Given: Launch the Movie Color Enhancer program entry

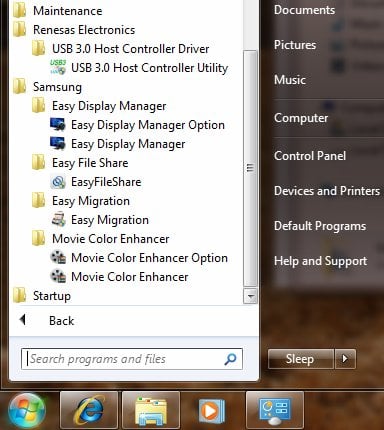Looking at the screenshot, I should click(x=127, y=277).
